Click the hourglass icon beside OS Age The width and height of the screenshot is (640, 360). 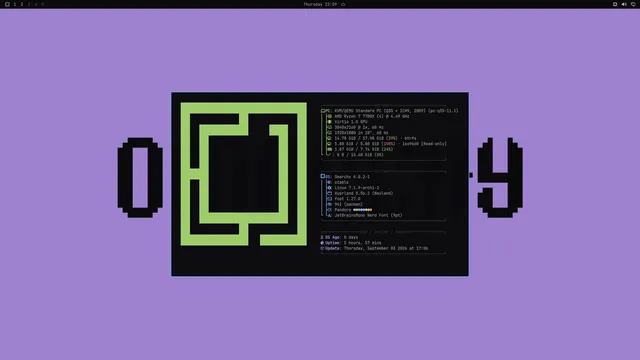(x=322, y=237)
